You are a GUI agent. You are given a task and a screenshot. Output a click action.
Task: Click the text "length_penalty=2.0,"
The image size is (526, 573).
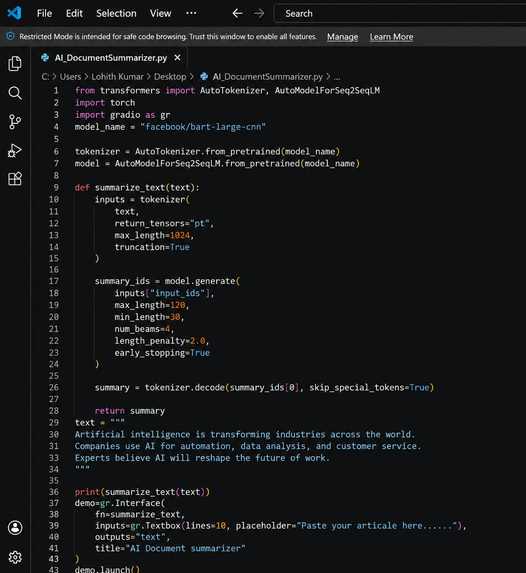[x=162, y=341]
